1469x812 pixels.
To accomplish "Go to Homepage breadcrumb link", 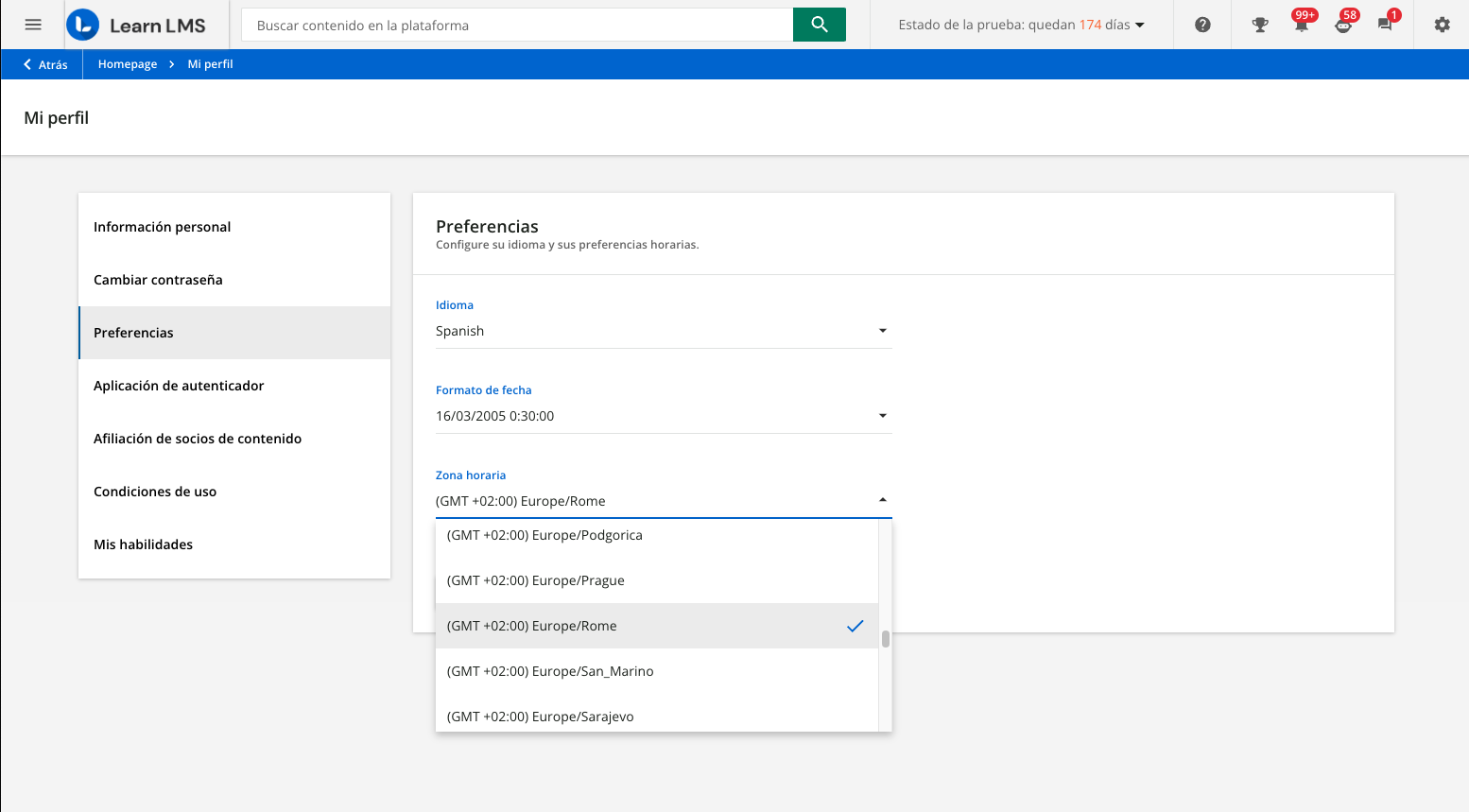I will [x=128, y=64].
